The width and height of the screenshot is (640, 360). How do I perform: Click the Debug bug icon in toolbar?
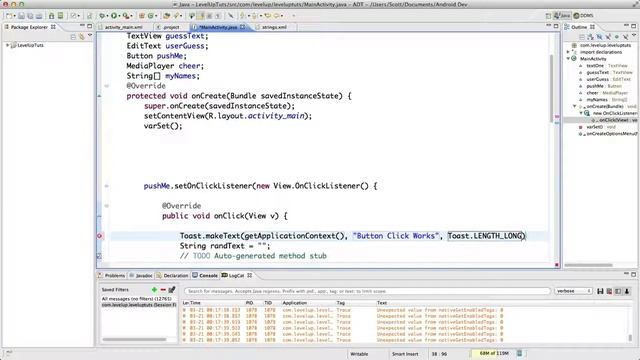point(102,16)
